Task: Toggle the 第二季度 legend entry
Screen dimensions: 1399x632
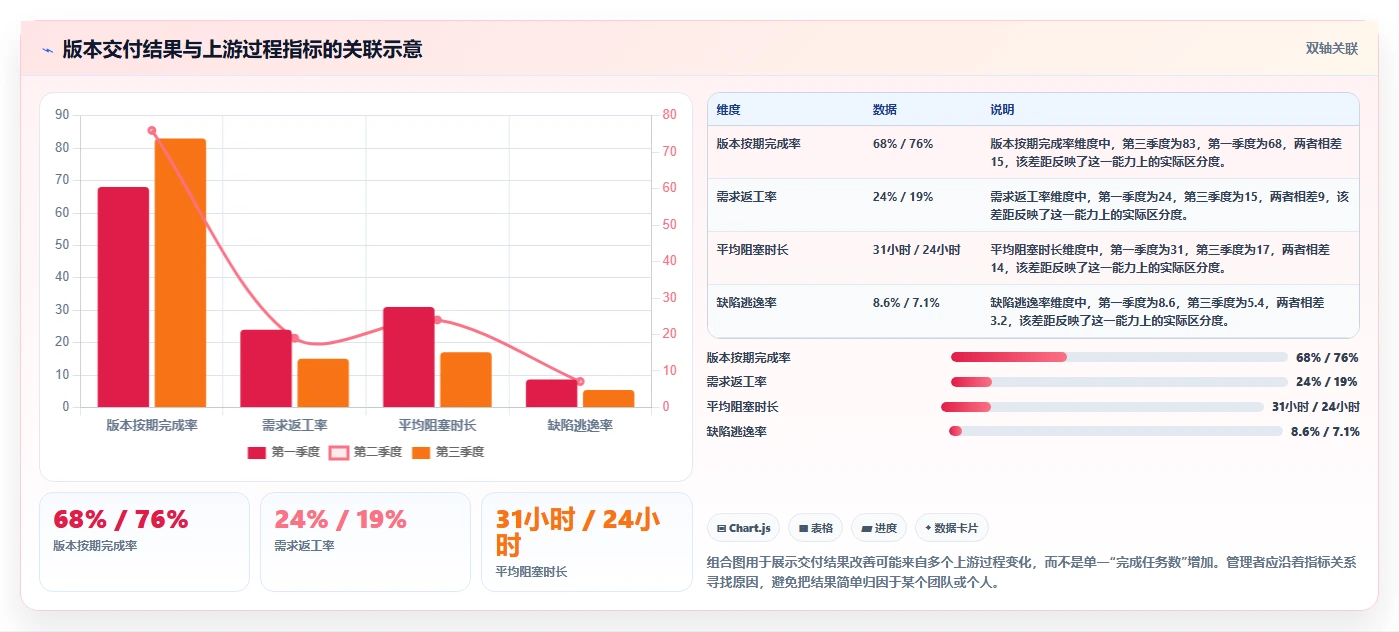Action: coord(366,452)
